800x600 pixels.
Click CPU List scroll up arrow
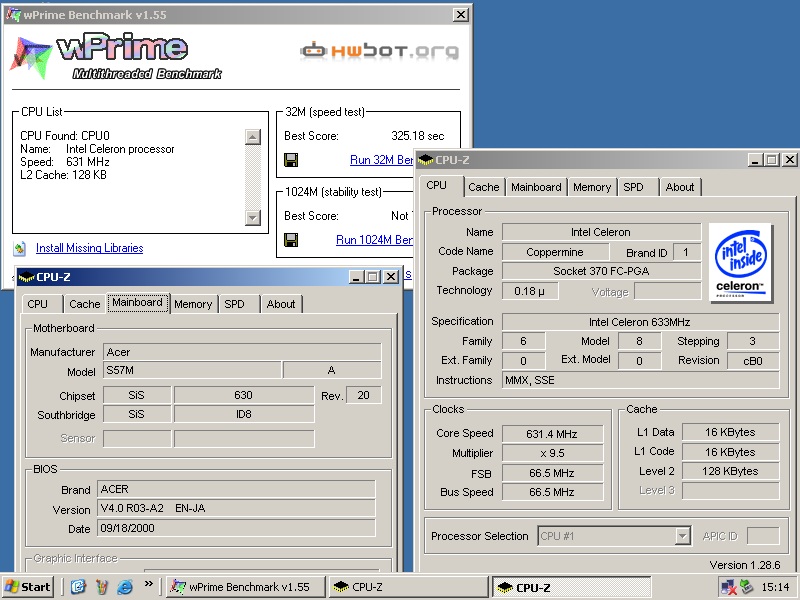pos(253,137)
